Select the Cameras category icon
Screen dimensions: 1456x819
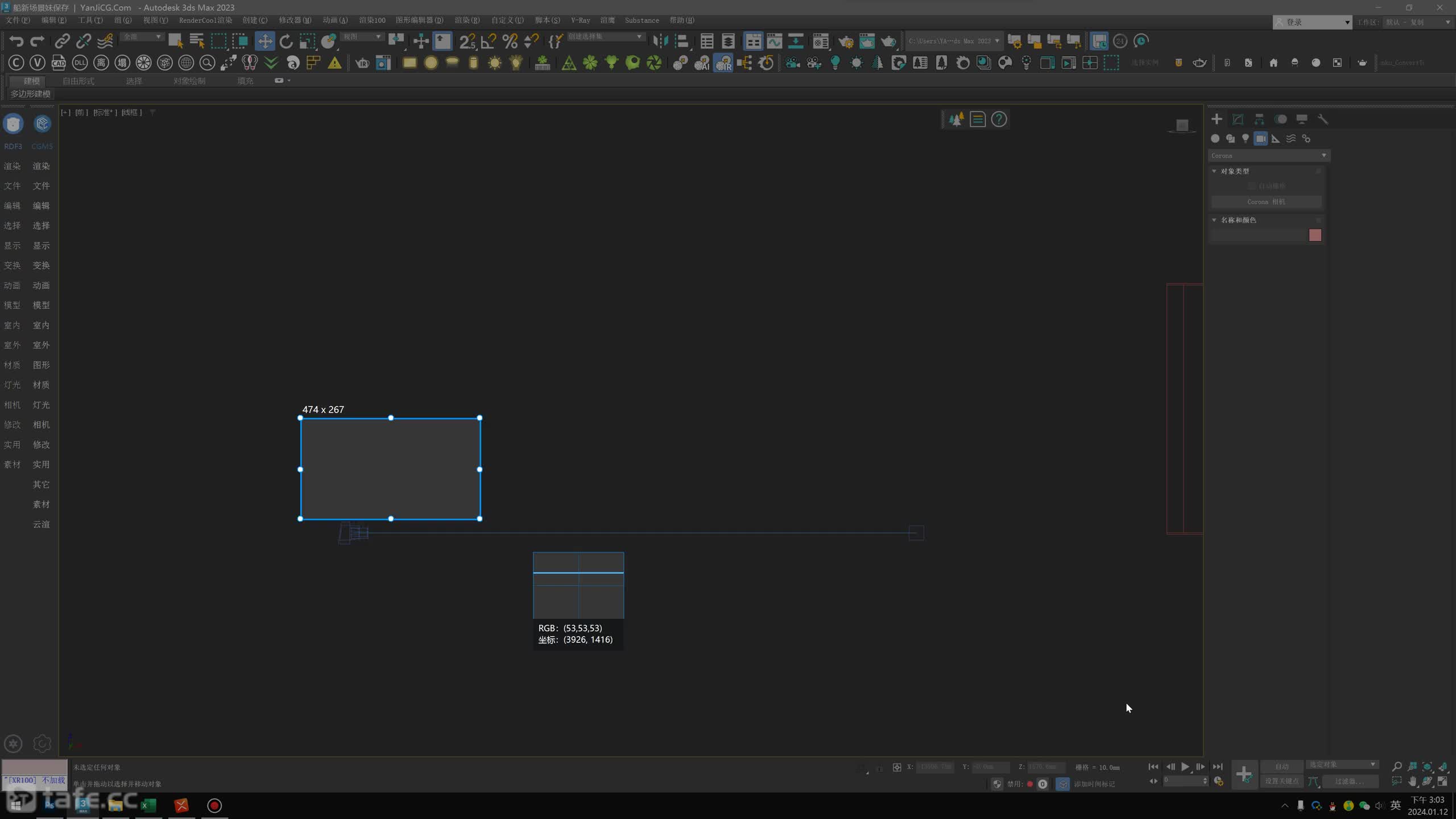[1260, 138]
